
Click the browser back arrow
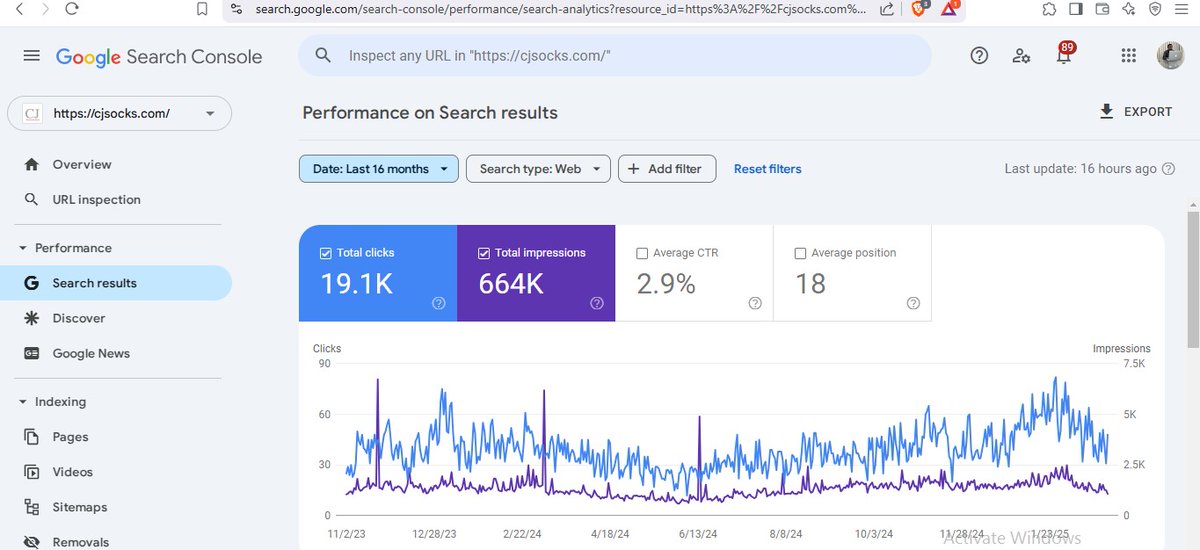point(20,9)
